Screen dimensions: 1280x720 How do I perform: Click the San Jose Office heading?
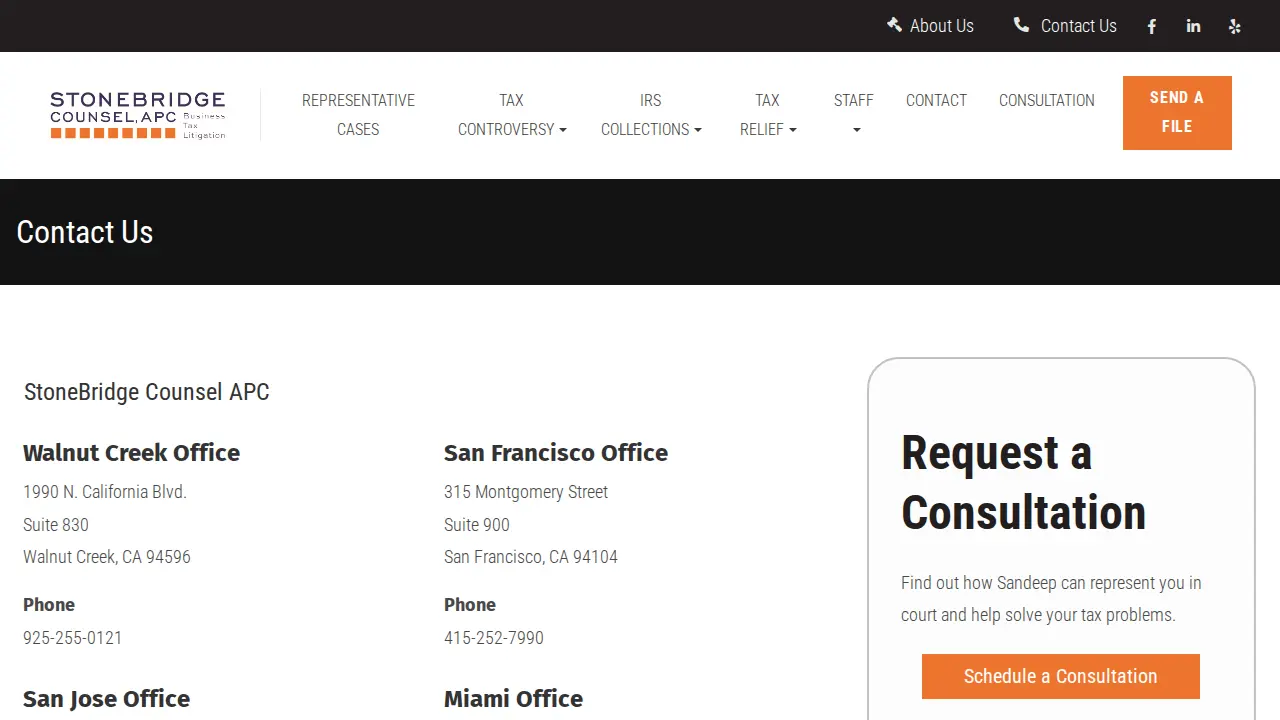(106, 699)
